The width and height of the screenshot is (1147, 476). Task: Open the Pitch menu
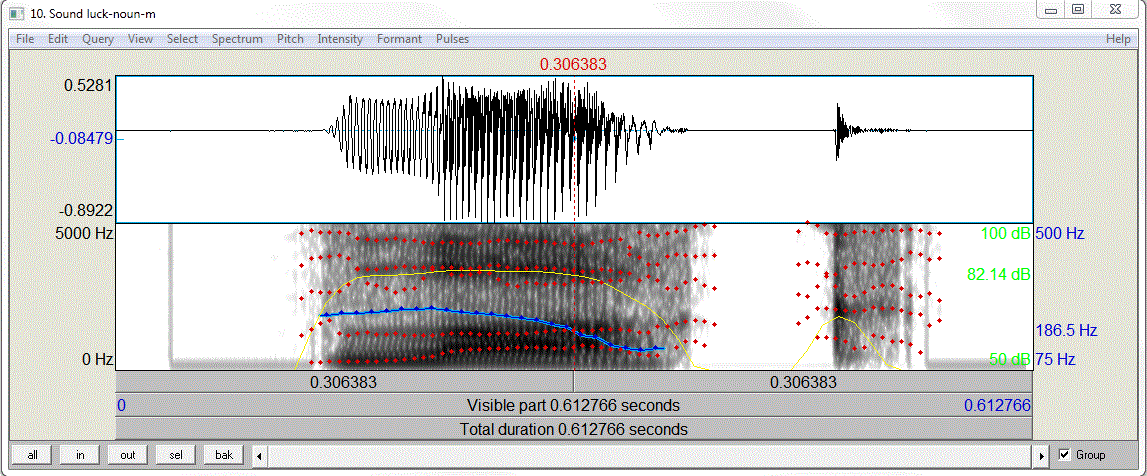click(x=290, y=39)
